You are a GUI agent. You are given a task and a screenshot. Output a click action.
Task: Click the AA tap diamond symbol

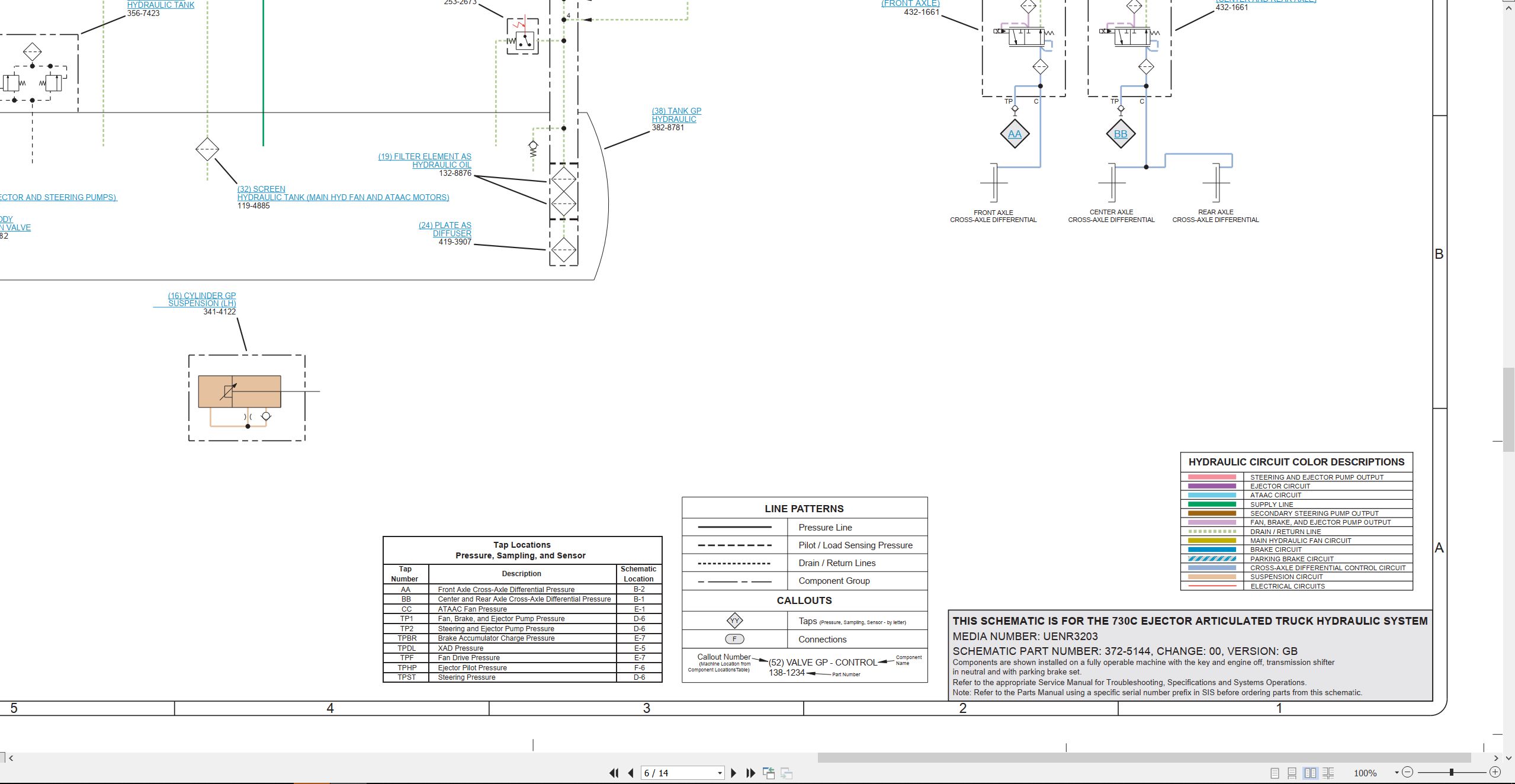1015,134
